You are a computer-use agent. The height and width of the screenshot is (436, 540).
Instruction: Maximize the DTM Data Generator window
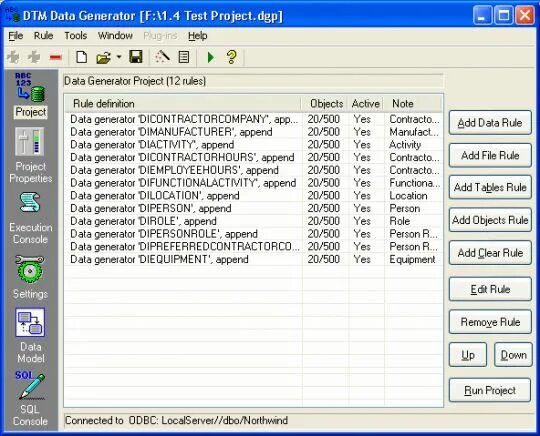tap(503, 15)
